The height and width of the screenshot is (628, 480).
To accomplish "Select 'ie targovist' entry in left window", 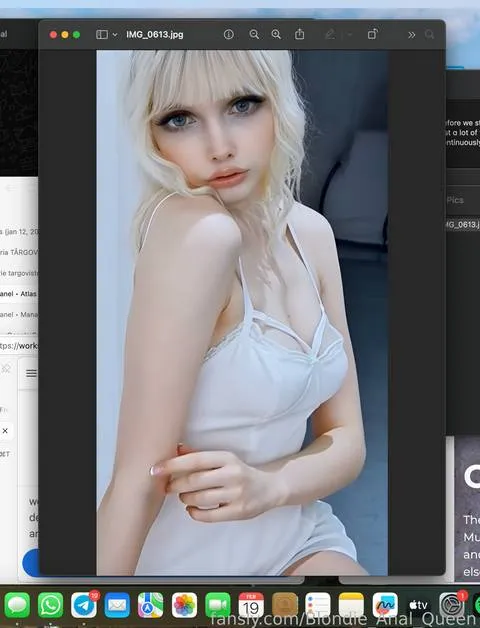I will pos(19,273).
